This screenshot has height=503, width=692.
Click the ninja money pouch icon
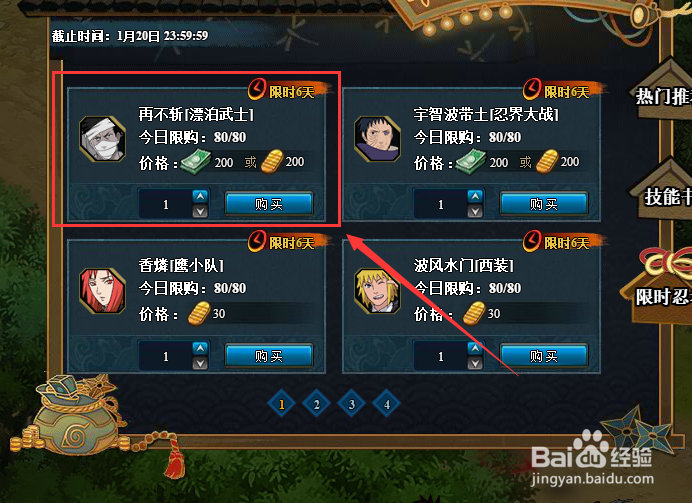(75, 417)
